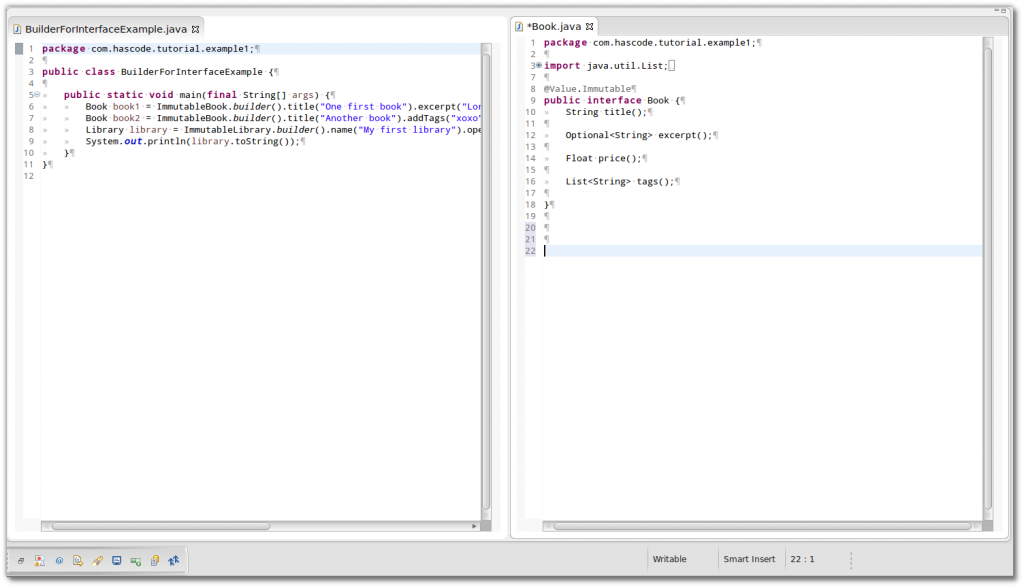This screenshot has width=1024, height=588.
Task: Expand the collapsed import box after java.util.List
Action: pos(671,66)
